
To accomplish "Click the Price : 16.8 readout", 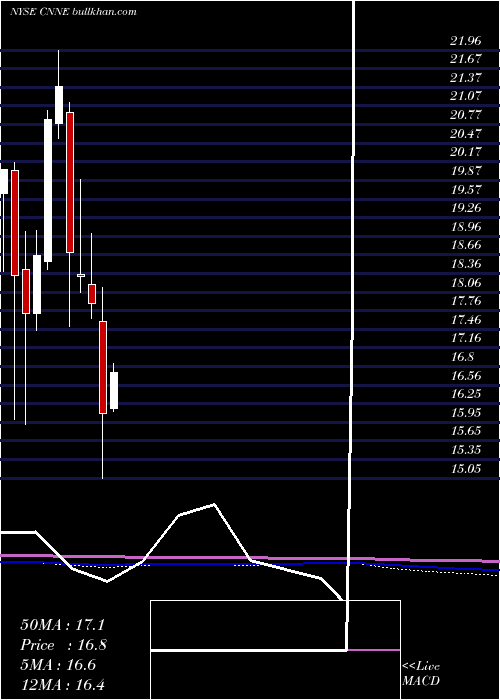I will click(x=63, y=645).
